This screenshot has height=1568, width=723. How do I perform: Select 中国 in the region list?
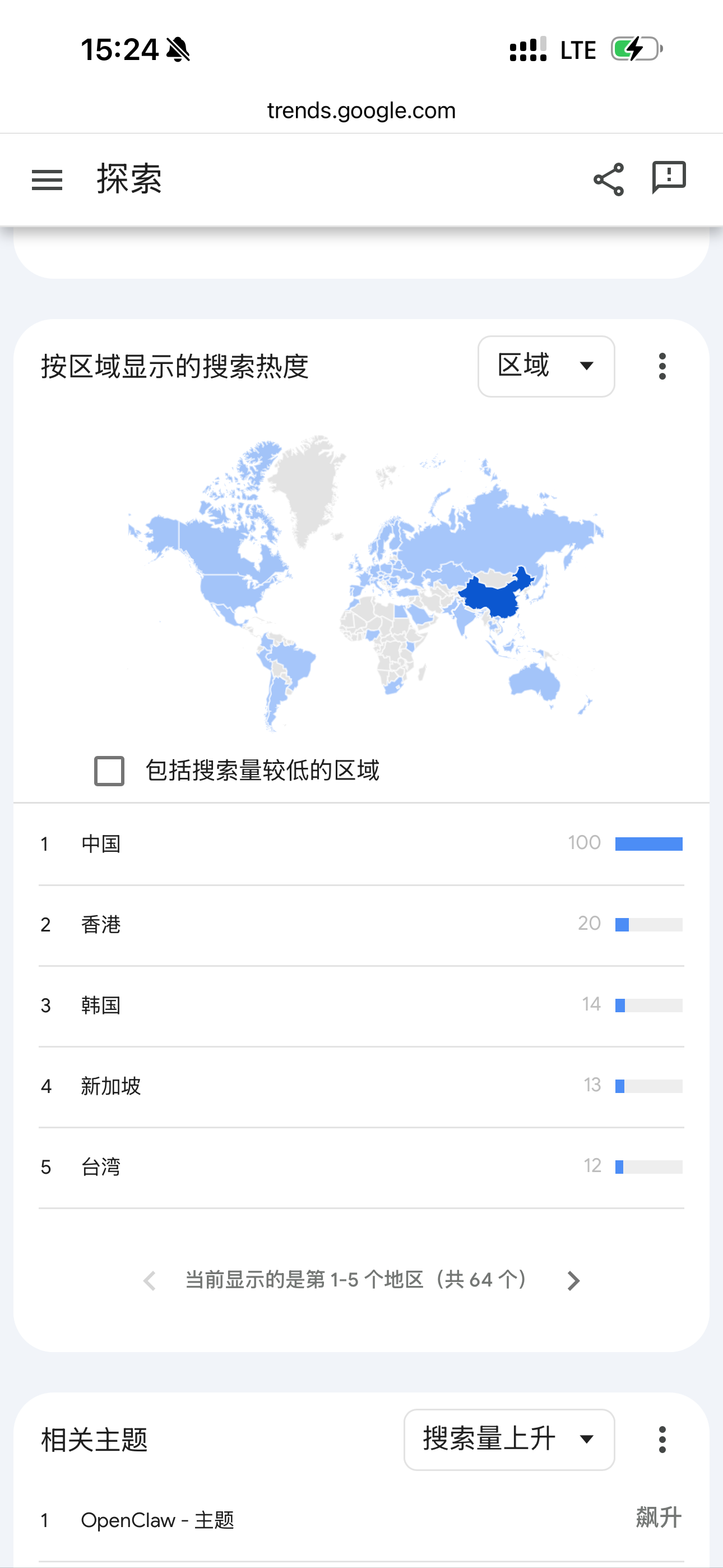101,844
